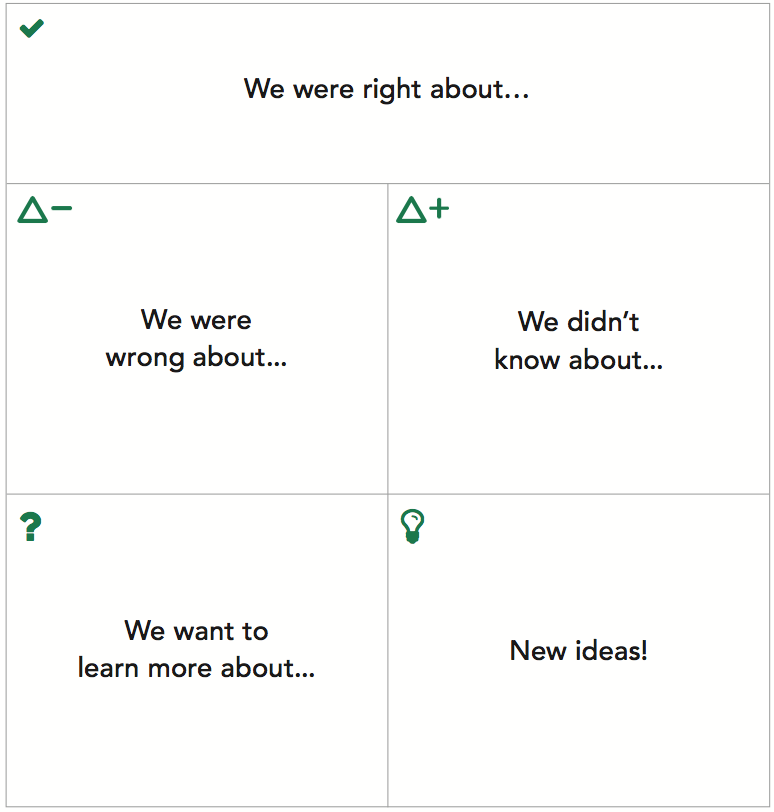Click the word 'know' in the right cell
Viewport: 774px width, 812px height.
pyautogui.click(x=527, y=359)
